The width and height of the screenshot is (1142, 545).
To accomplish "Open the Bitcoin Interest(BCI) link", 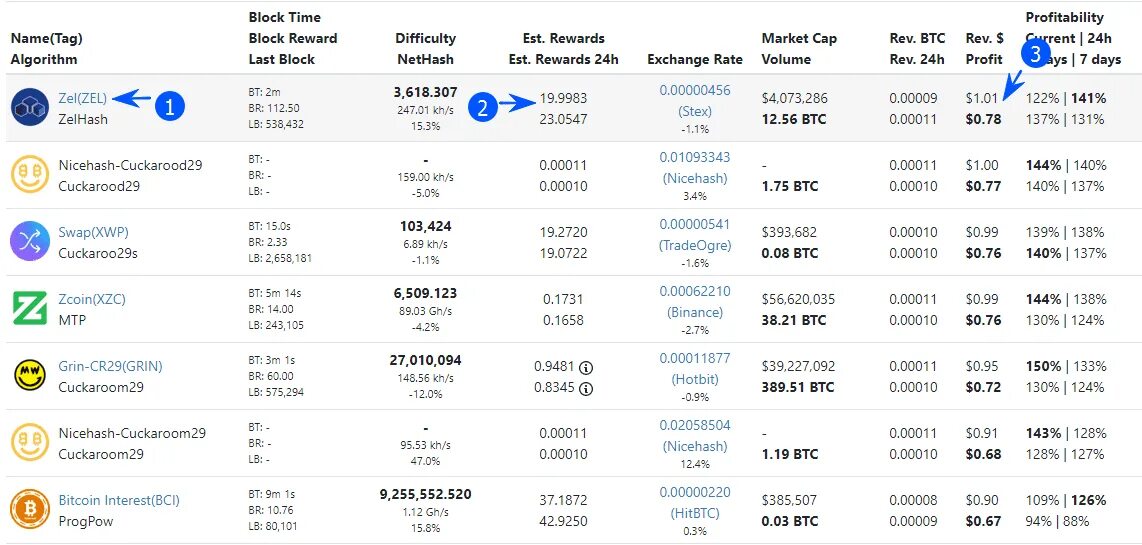I will [119, 500].
